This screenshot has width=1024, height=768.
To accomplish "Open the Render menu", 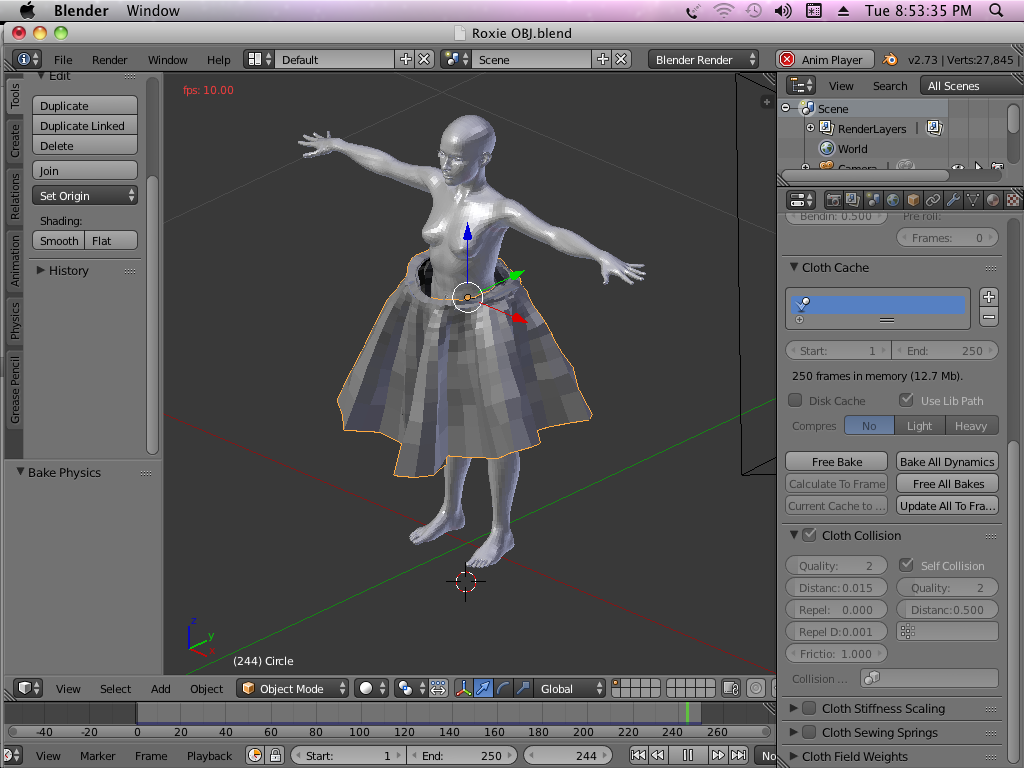I will (x=110, y=60).
